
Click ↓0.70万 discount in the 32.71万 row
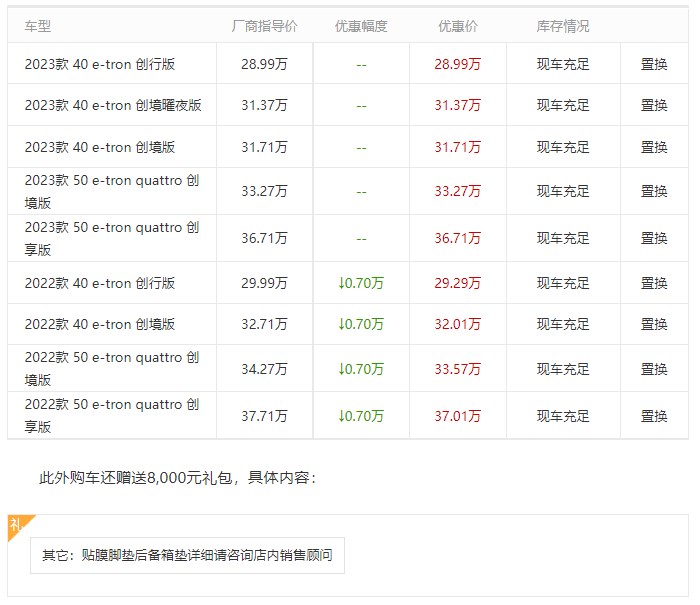[x=361, y=324]
